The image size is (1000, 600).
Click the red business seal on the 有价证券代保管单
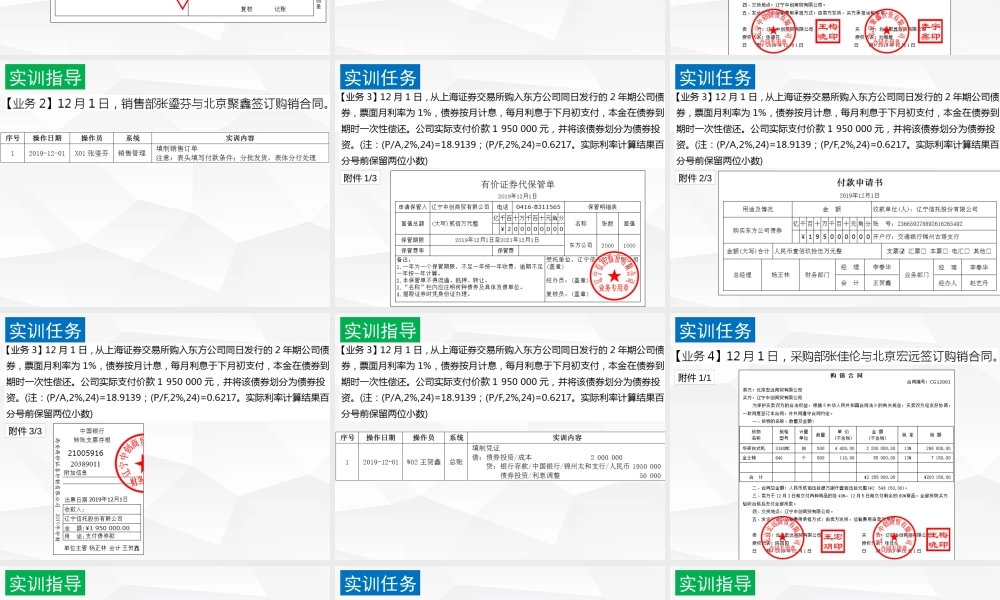[x=614, y=276]
